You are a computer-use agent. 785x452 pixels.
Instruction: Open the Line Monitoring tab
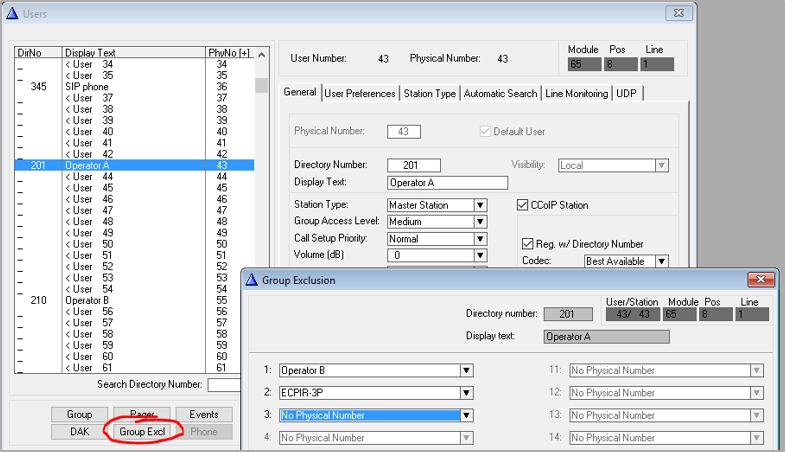[x=576, y=94]
